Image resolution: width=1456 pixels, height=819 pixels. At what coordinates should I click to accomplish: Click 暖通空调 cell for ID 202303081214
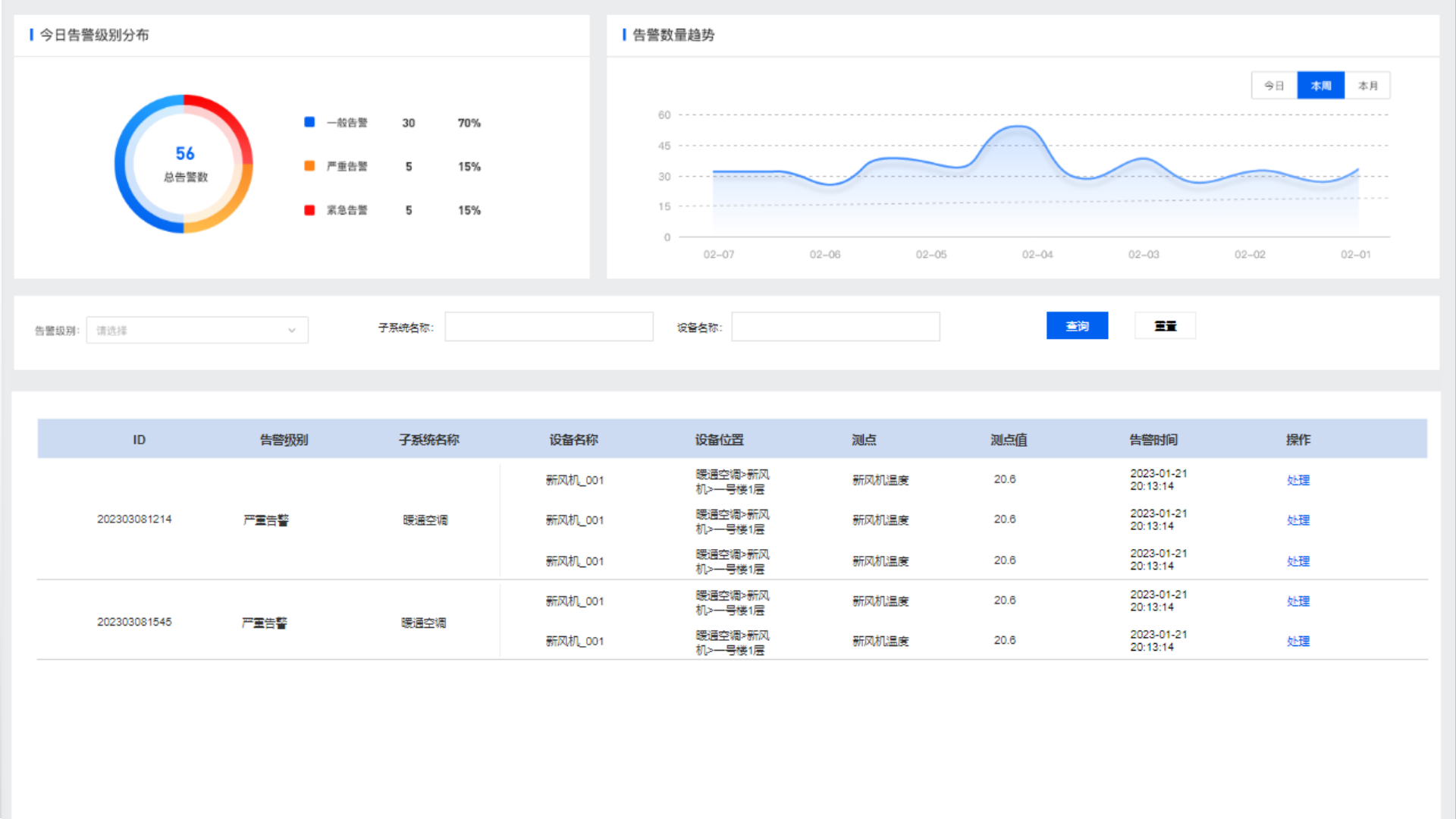click(x=425, y=520)
